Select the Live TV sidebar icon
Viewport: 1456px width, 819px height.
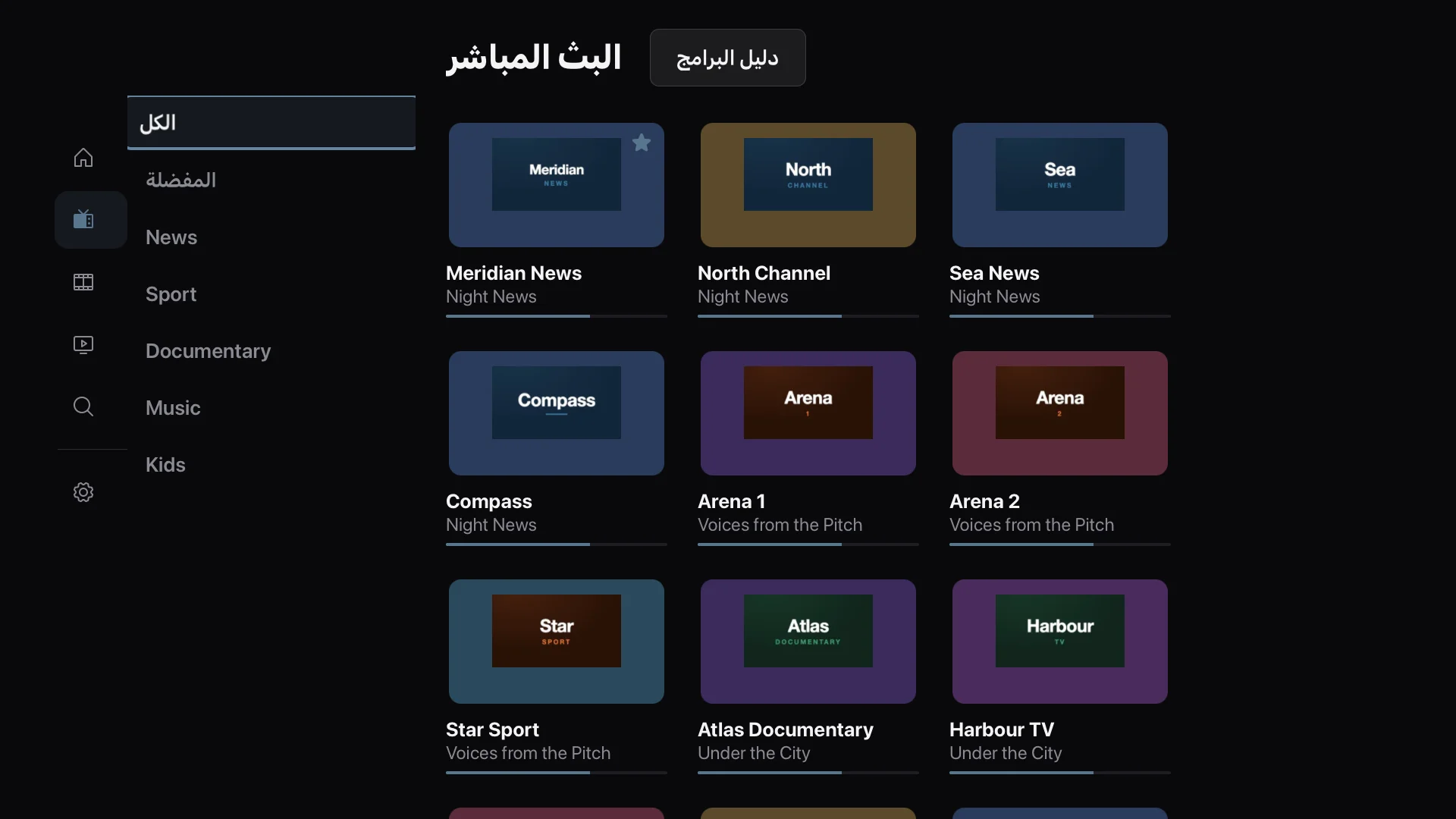pyautogui.click(x=83, y=220)
